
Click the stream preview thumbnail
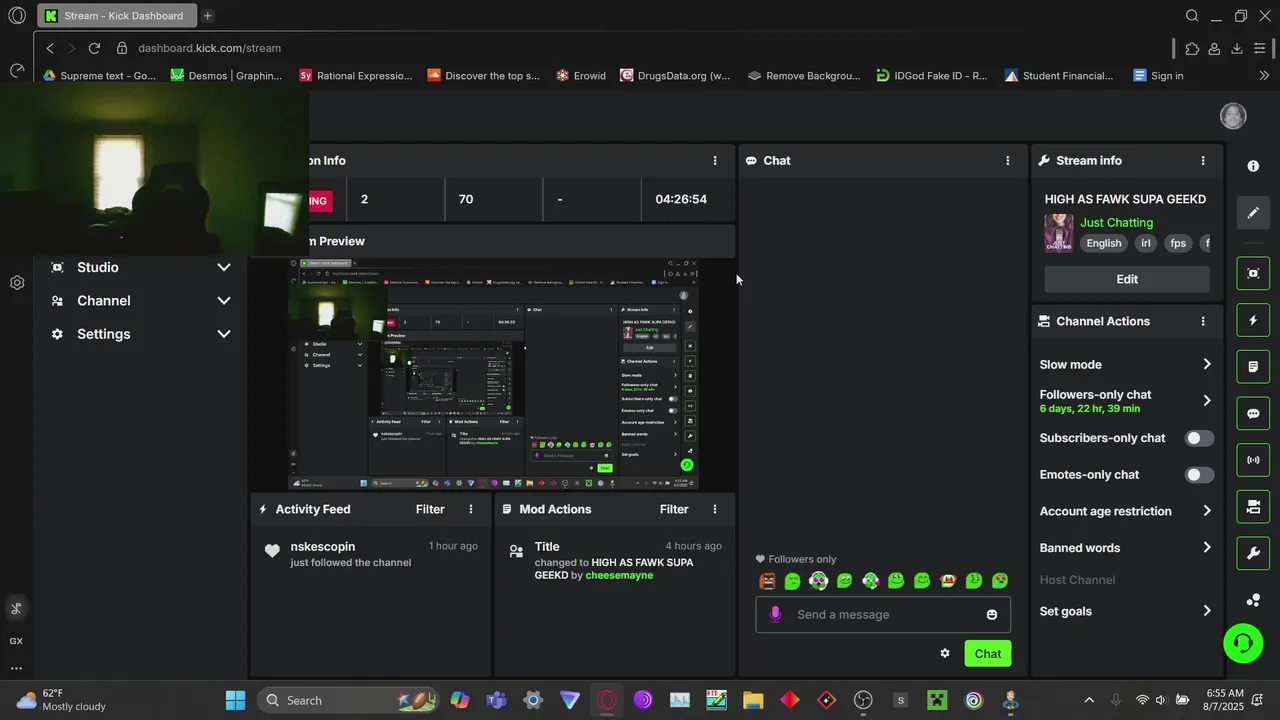coord(494,374)
